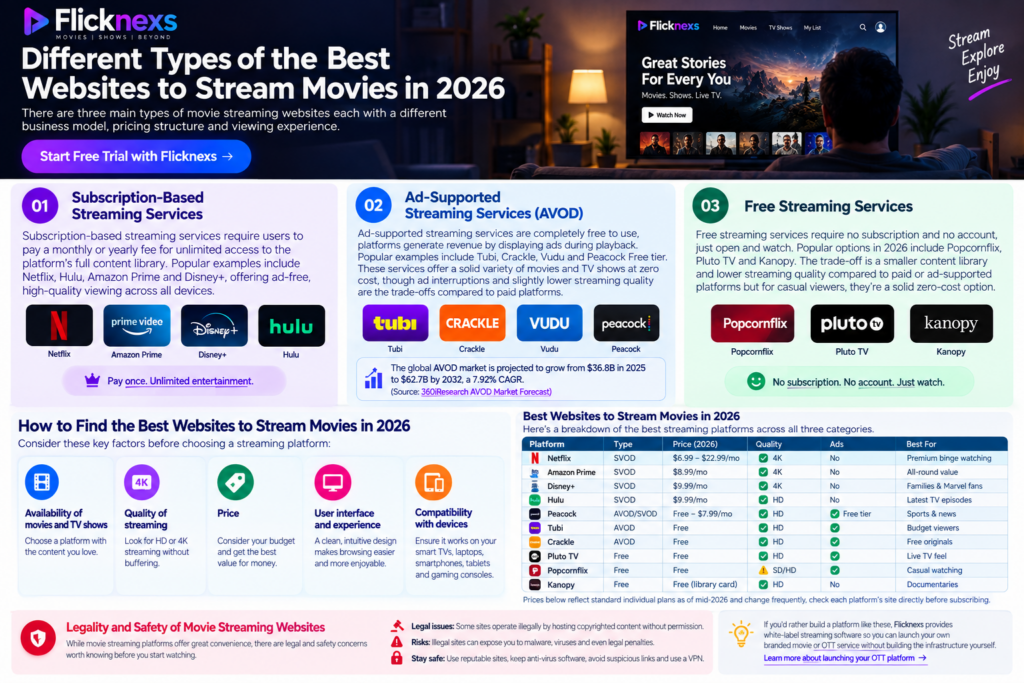Click the AVOD/SVOD type cell for Peacock

point(635,514)
